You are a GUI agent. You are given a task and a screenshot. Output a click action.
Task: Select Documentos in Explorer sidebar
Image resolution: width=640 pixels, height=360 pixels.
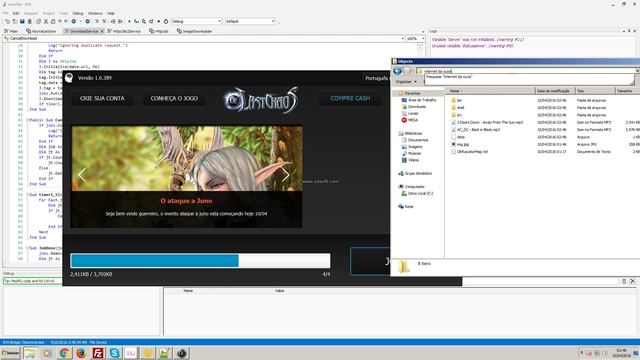click(x=414, y=140)
